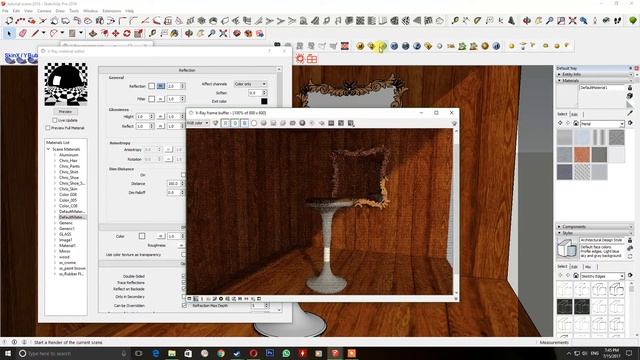Screen dimensions: 640x360
Task: Choose the Rotate tool
Action: click(x=127, y=33)
